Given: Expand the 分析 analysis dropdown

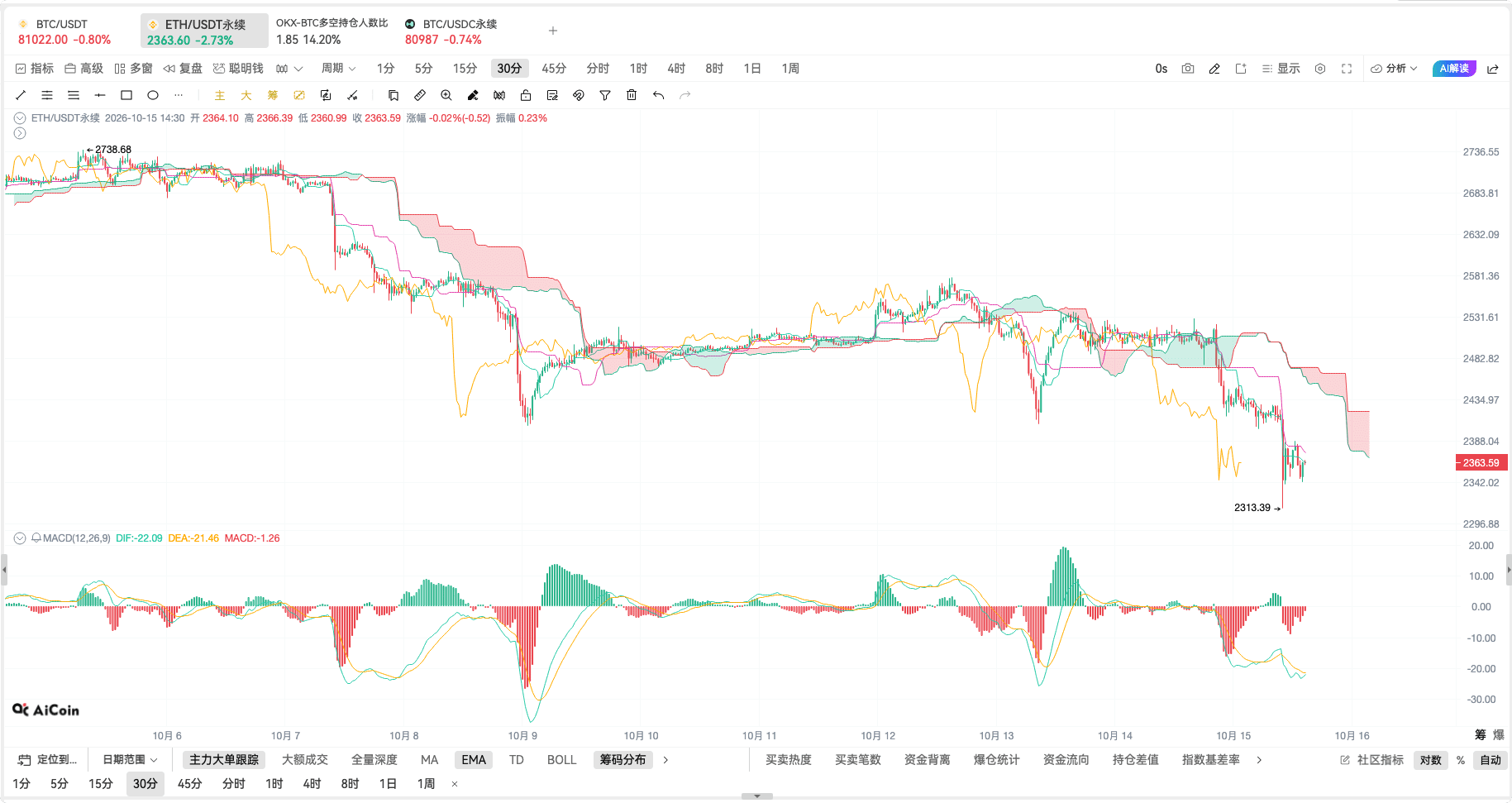Looking at the screenshot, I should tap(1394, 69).
